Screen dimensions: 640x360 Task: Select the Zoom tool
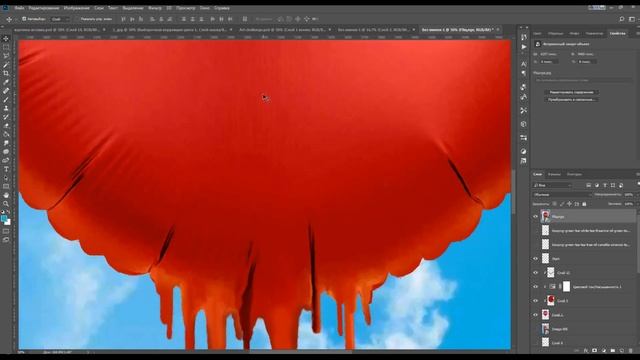click(x=6, y=204)
